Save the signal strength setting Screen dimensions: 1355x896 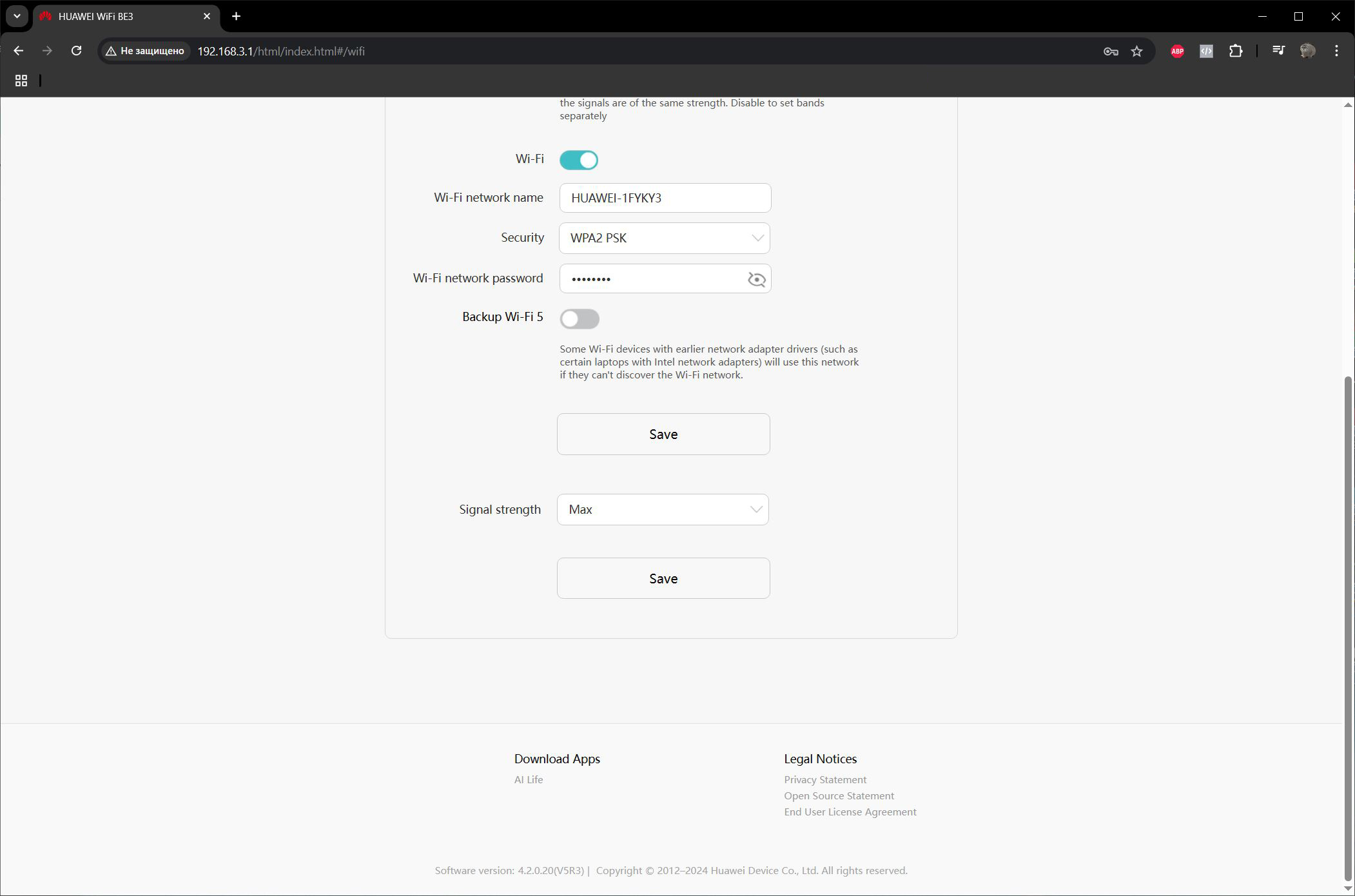tap(663, 578)
